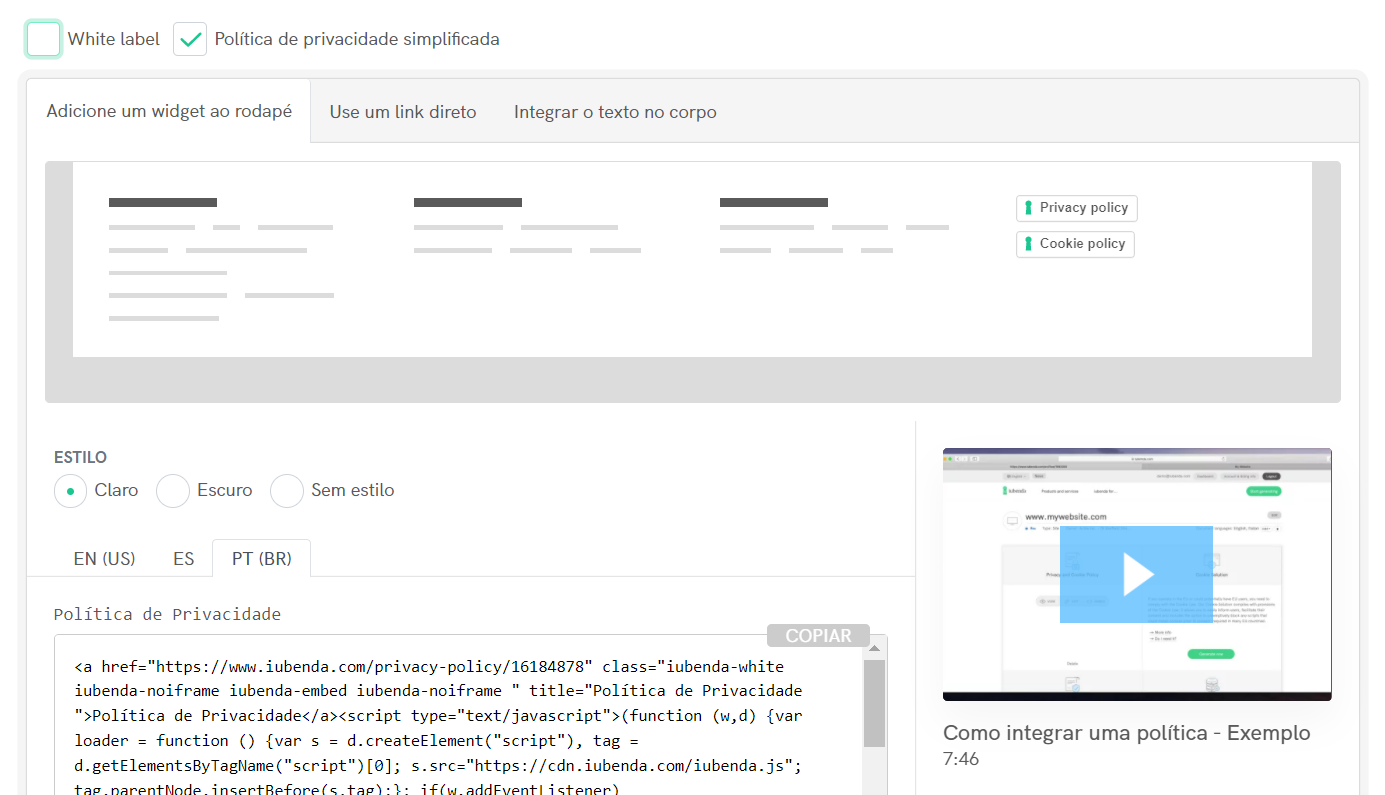
Task: Uncheck Política de privacidade simplificada
Action: tap(190, 39)
